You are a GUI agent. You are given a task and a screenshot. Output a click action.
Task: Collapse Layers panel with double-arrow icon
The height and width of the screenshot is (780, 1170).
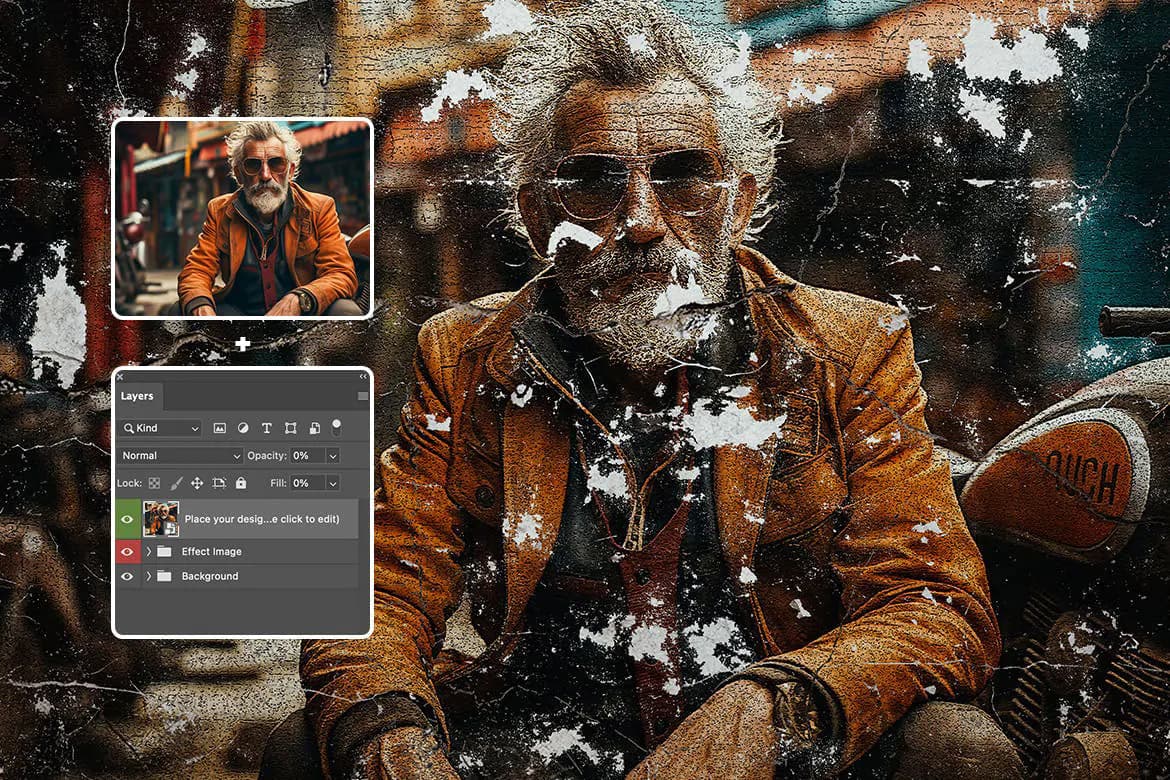pos(363,376)
